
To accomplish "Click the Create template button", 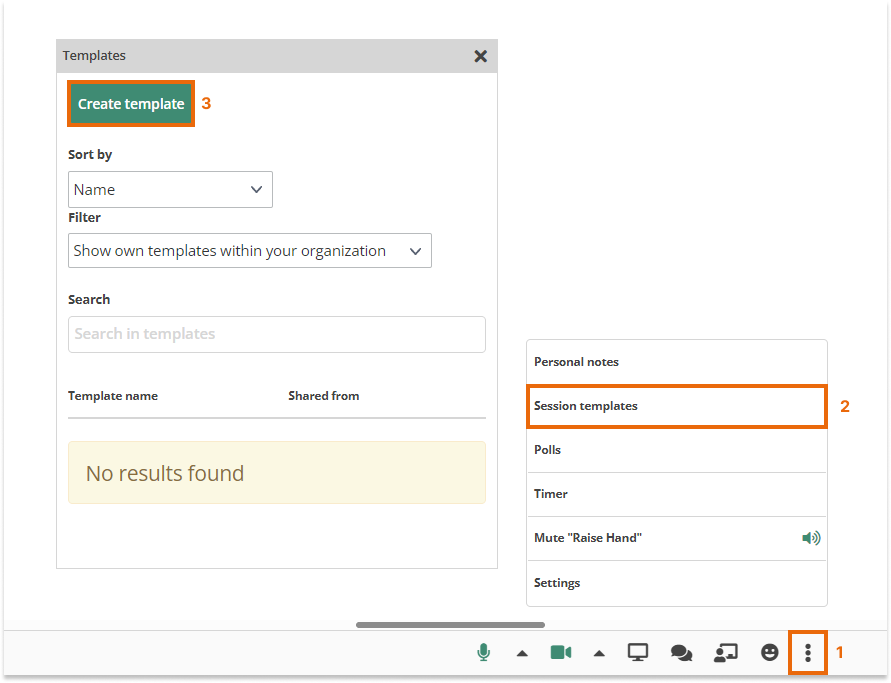I will tap(131, 103).
